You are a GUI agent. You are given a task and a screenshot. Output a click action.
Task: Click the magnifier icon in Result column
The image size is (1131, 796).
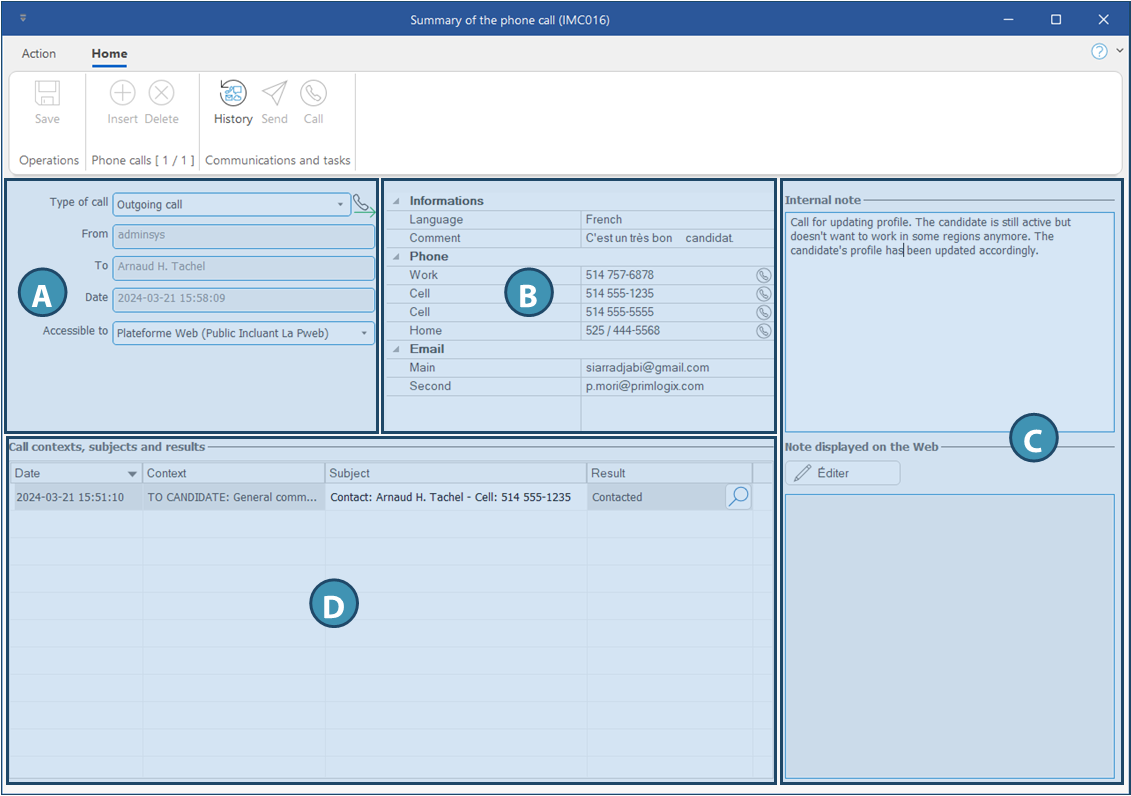738,497
